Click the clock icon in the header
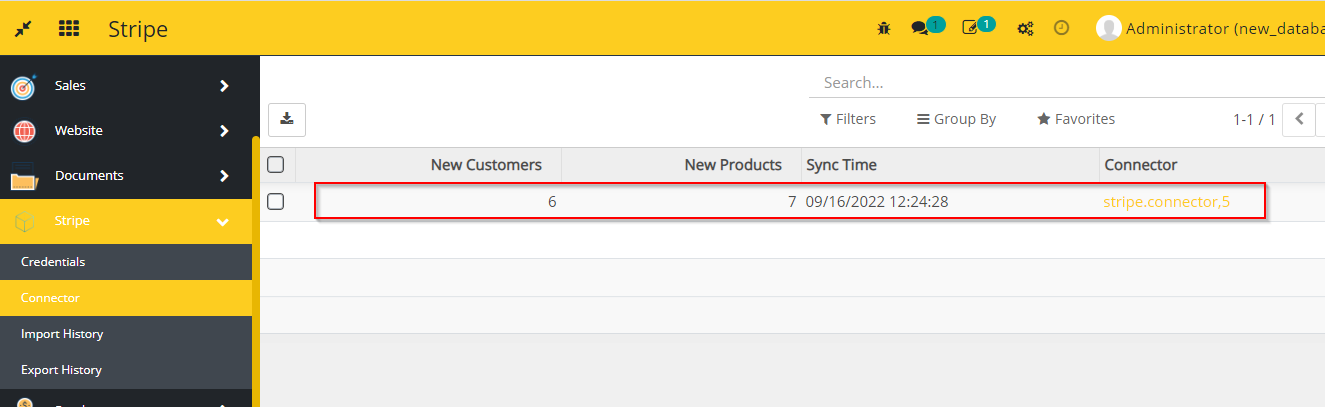The height and width of the screenshot is (407, 1325). tap(1062, 29)
